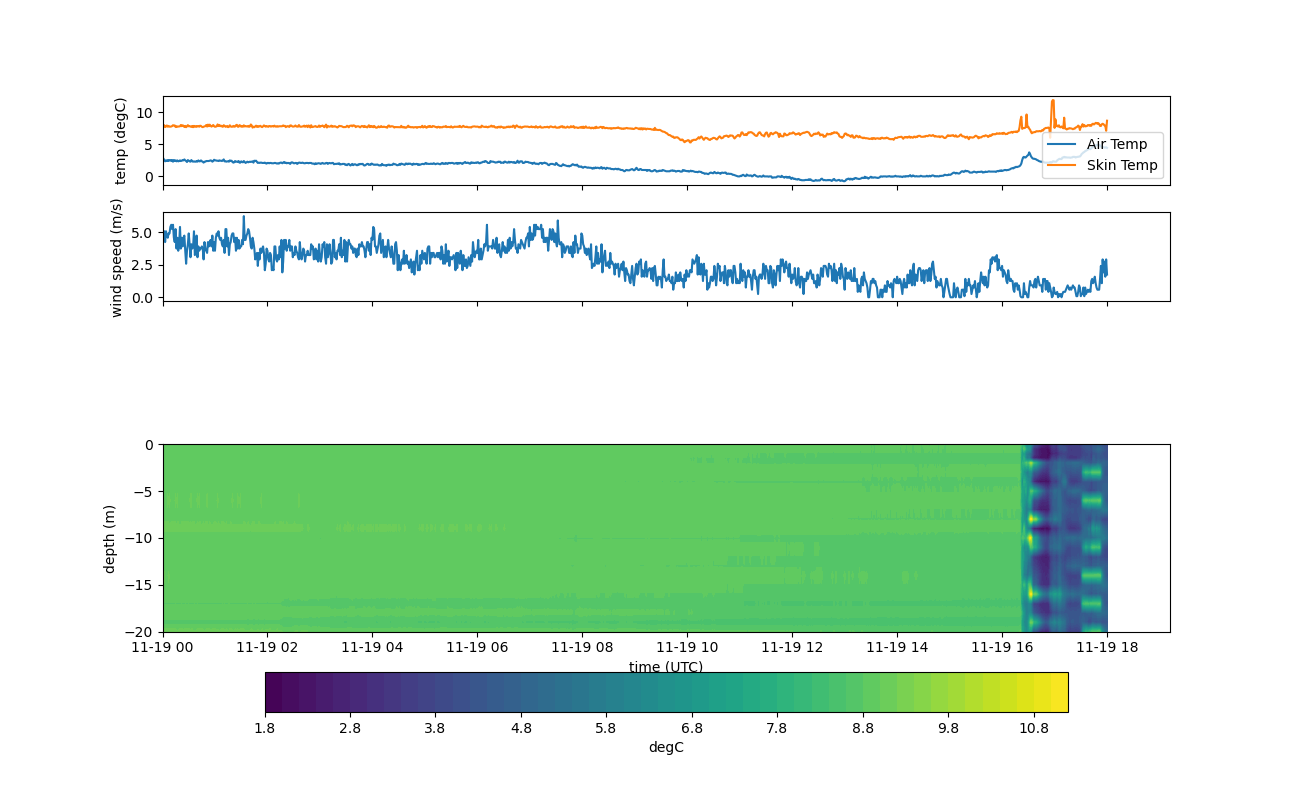Viewport: 1300px width, 800px height.
Task: Click the degC colorbar label
Action: (666, 748)
